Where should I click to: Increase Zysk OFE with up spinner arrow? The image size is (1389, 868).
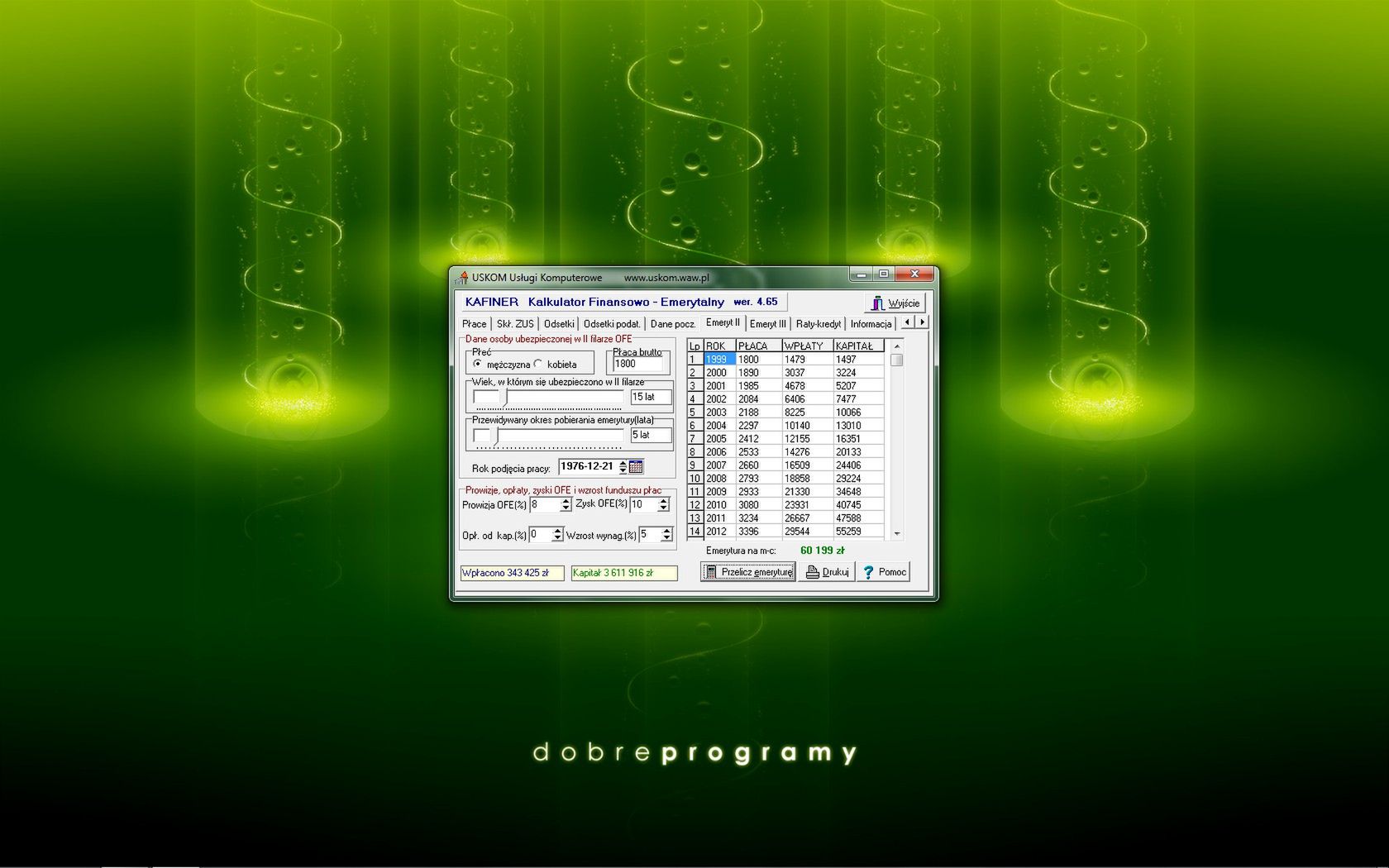point(663,501)
